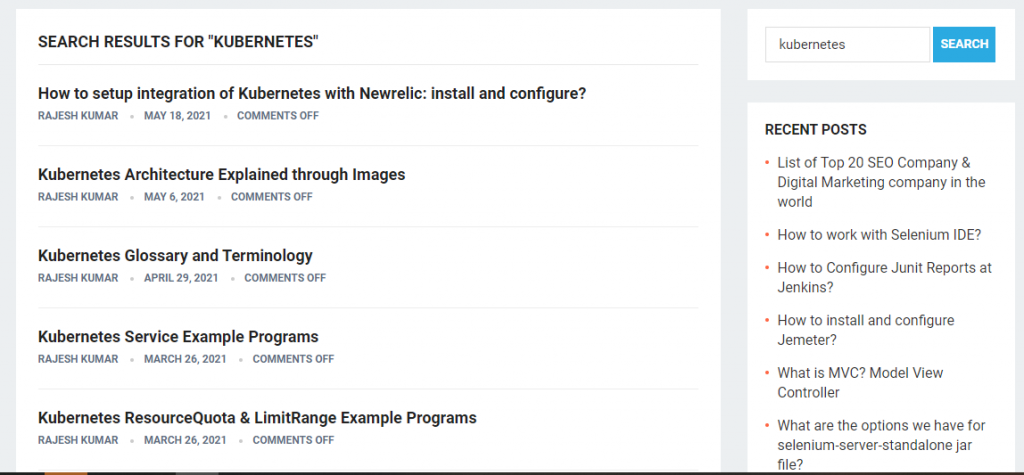Click author Rajesh Kumar under Architecture post
This screenshot has width=1024, height=475.
click(78, 197)
